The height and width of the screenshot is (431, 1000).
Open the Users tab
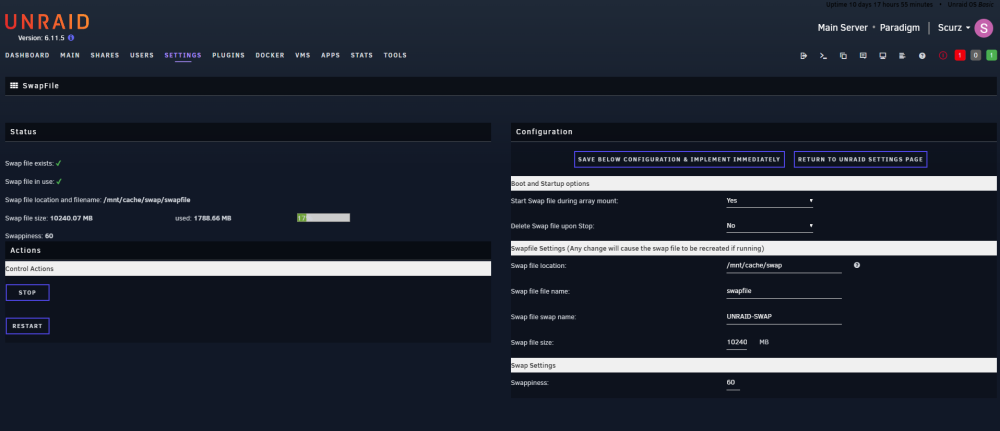click(142, 55)
